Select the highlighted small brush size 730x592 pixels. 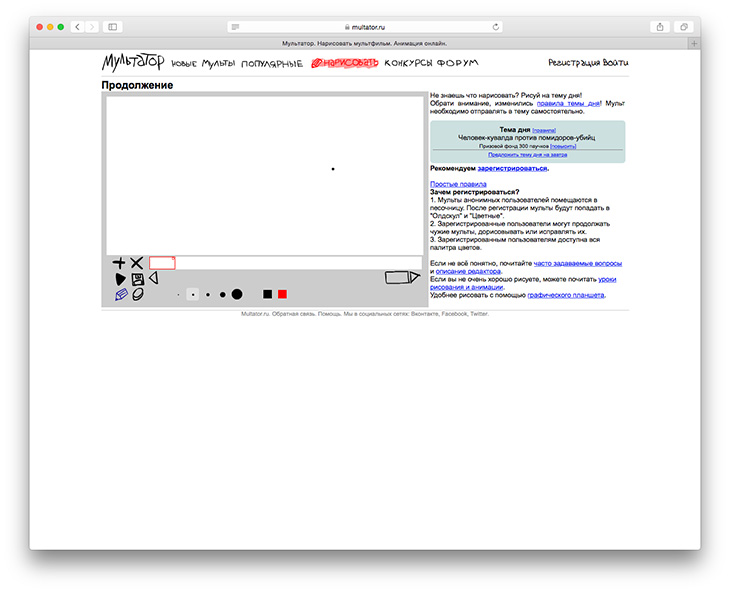(x=192, y=295)
